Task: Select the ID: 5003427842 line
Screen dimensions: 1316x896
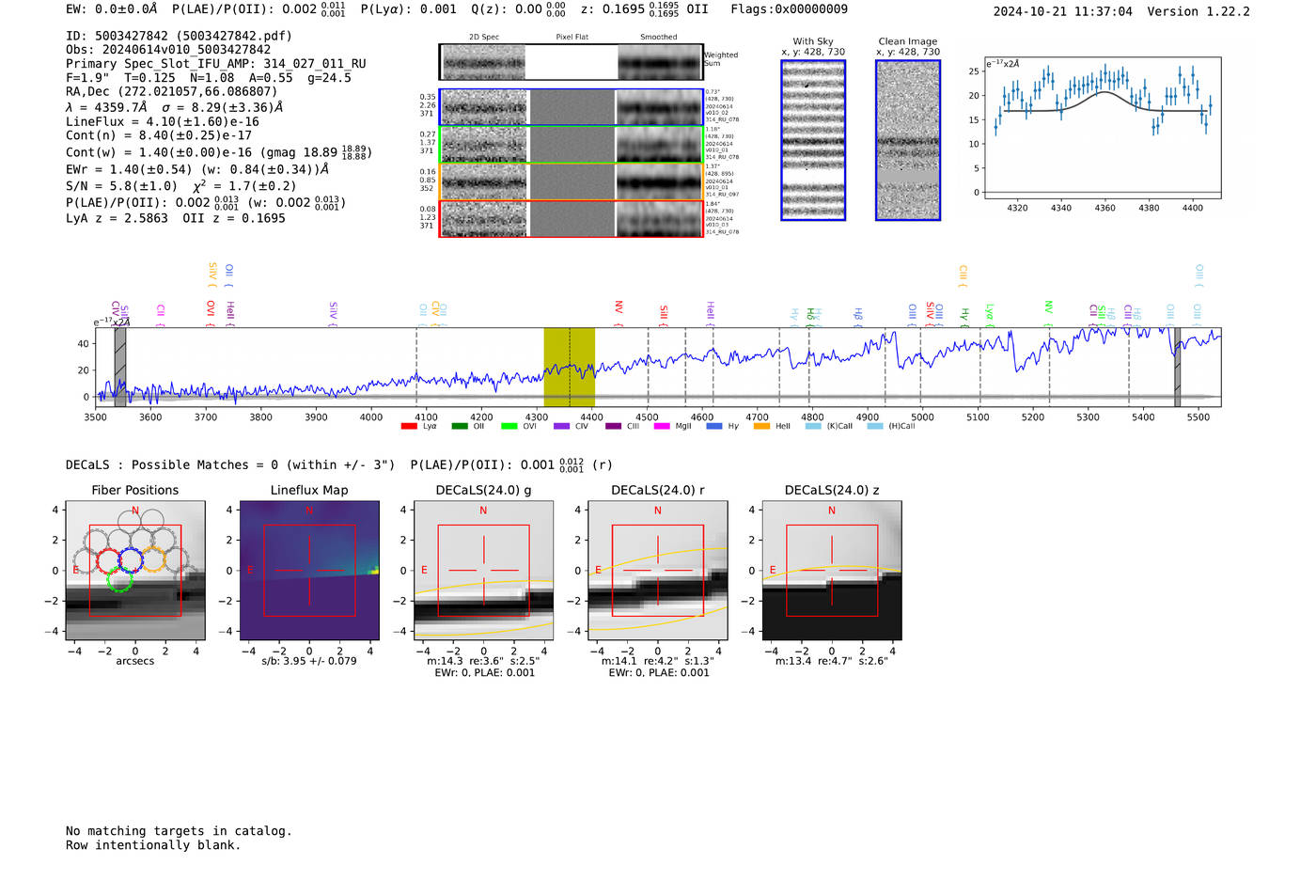Action: pos(179,36)
